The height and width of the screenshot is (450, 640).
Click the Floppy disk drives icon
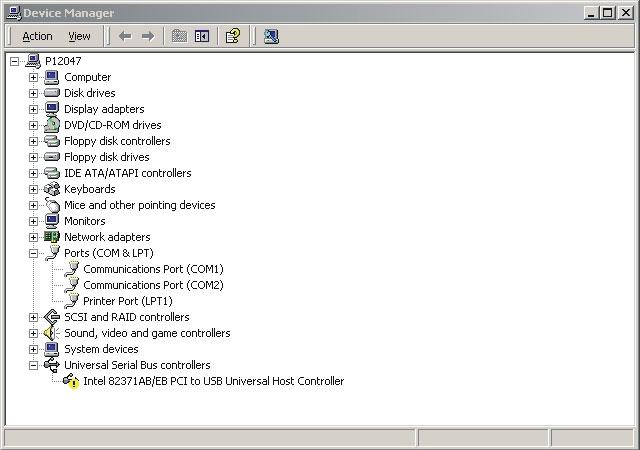pyautogui.click(x=51, y=157)
